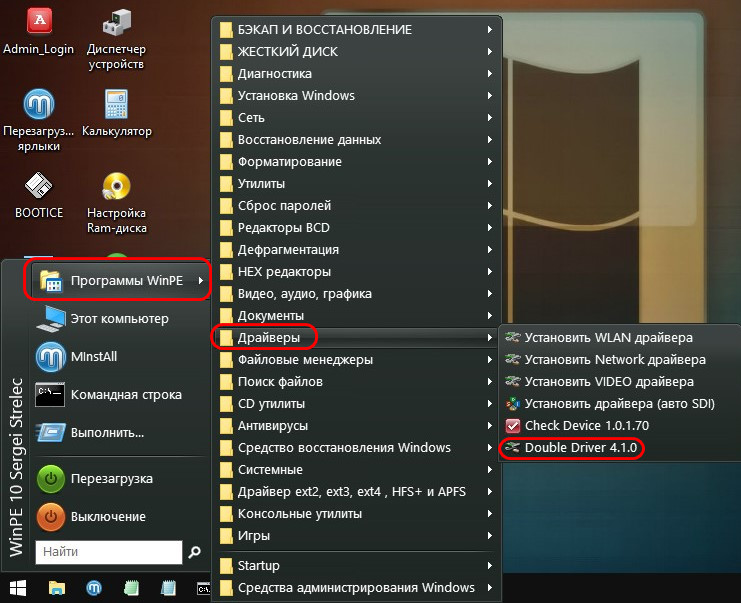Image resolution: width=741 pixels, height=603 pixels.
Task: Click Windows Start button on taskbar
Action: pyautogui.click(x=18, y=588)
